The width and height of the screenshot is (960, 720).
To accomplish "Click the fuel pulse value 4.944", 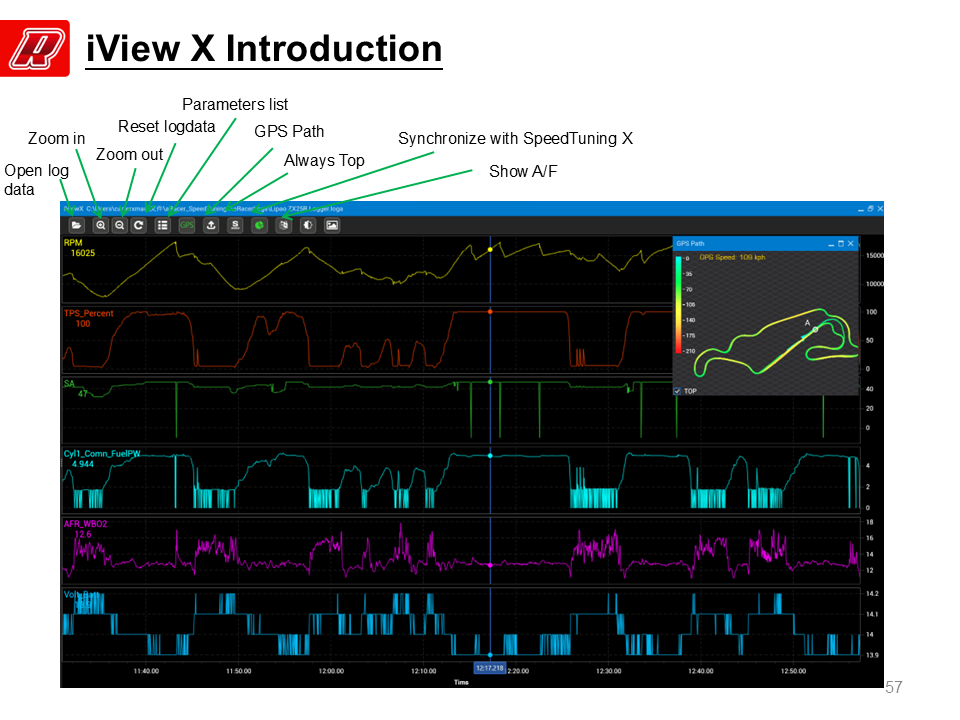I will pyautogui.click(x=83, y=464).
